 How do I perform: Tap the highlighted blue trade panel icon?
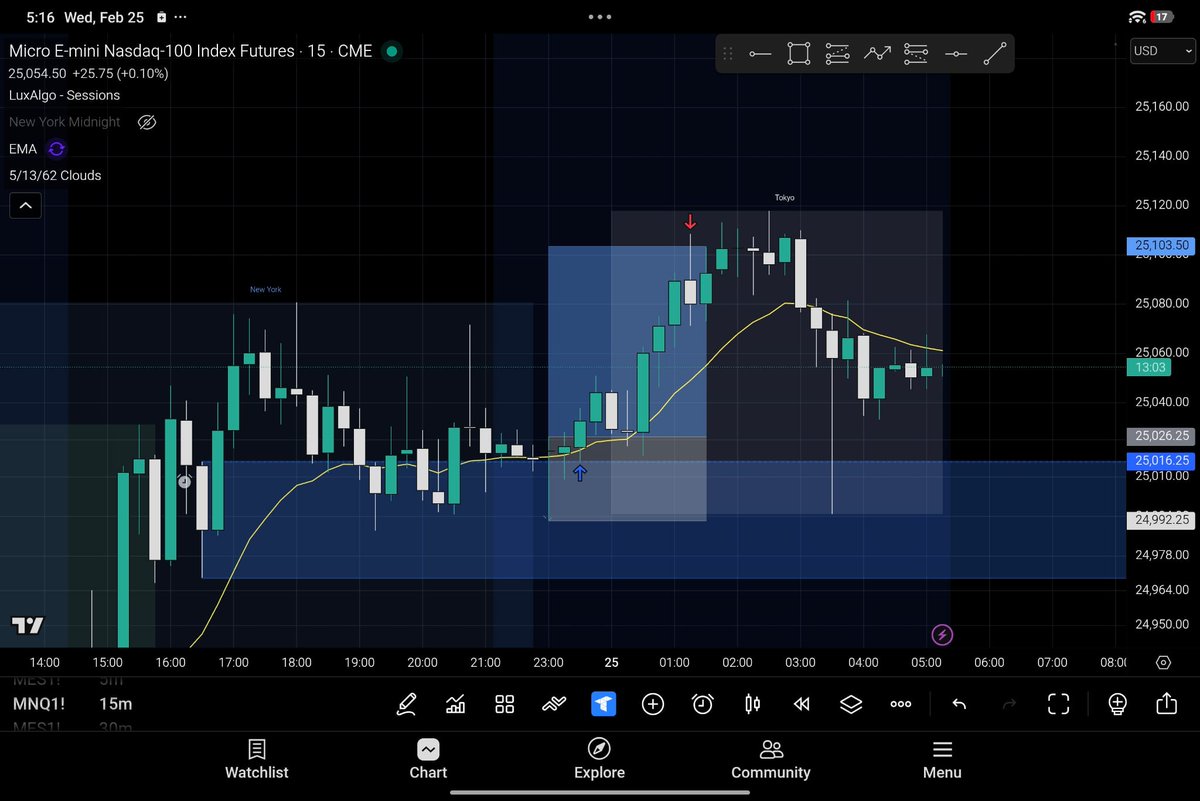603,704
